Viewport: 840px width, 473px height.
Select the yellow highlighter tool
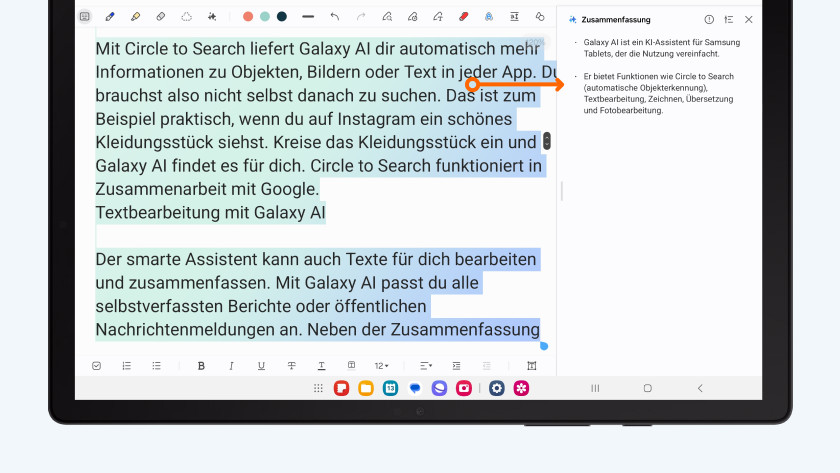pyautogui.click(x=135, y=17)
